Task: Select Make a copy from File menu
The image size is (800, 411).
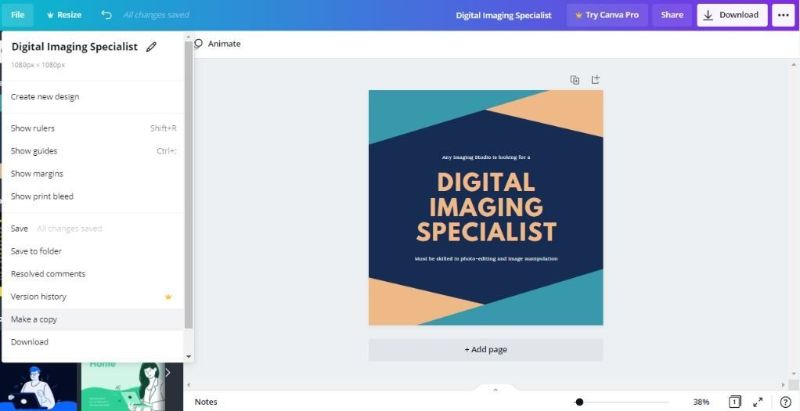Action: (34, 319)
